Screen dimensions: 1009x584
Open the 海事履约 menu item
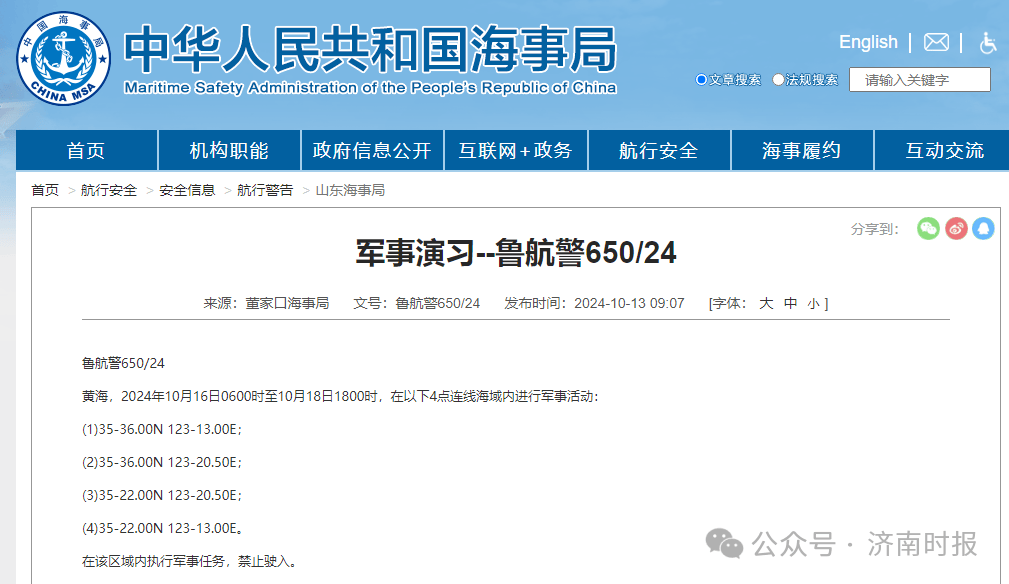pyautogui.click(x=802, y=151)
